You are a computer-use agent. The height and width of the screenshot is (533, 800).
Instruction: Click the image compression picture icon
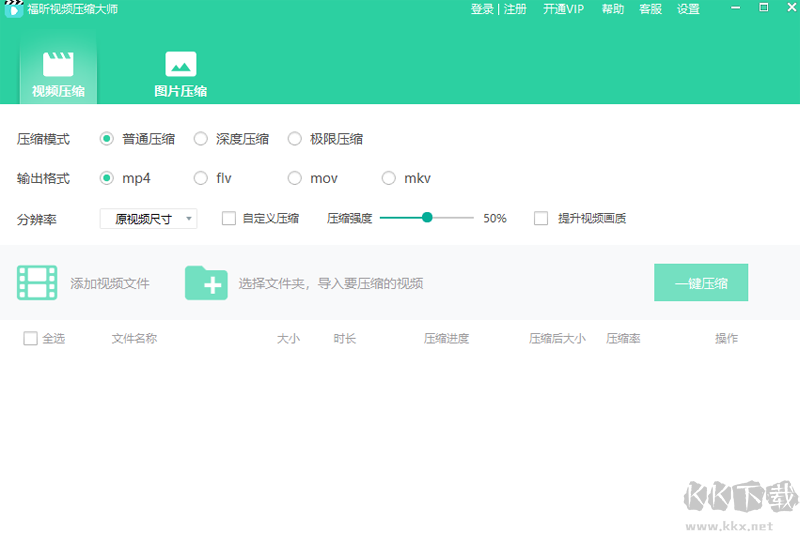coord(180,64)
